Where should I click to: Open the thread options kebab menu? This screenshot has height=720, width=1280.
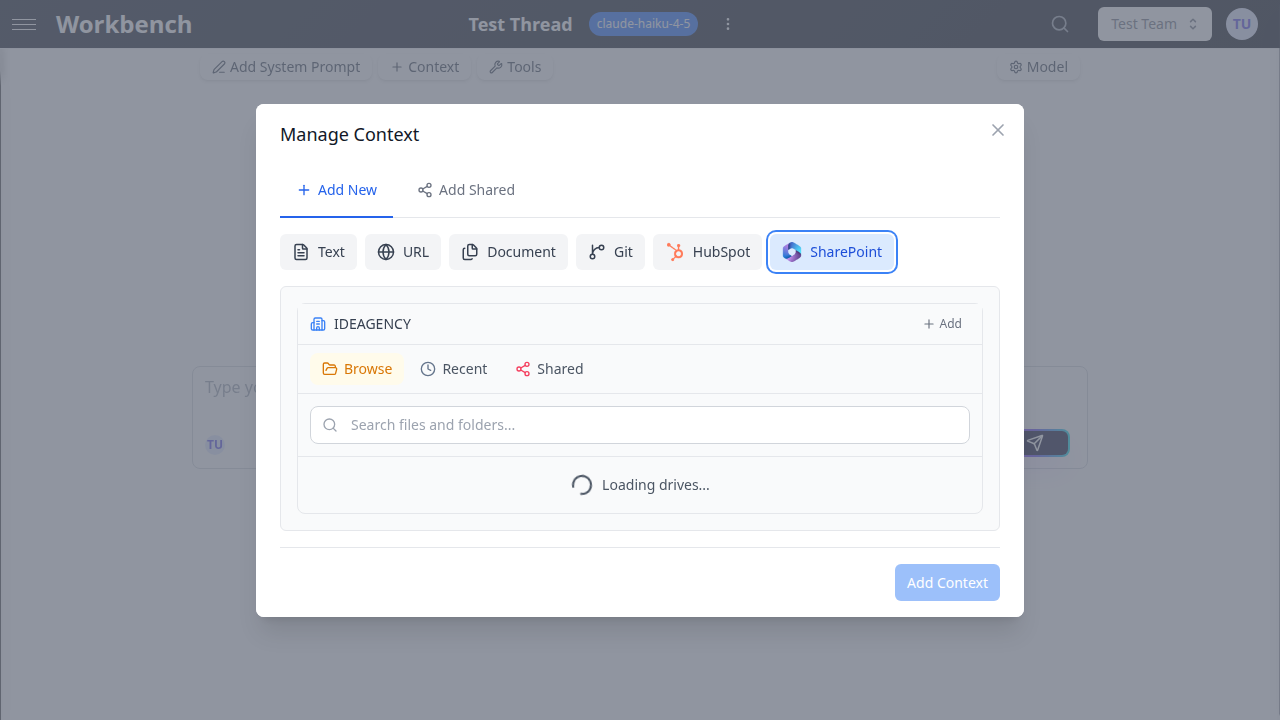(x=728, y=24)
